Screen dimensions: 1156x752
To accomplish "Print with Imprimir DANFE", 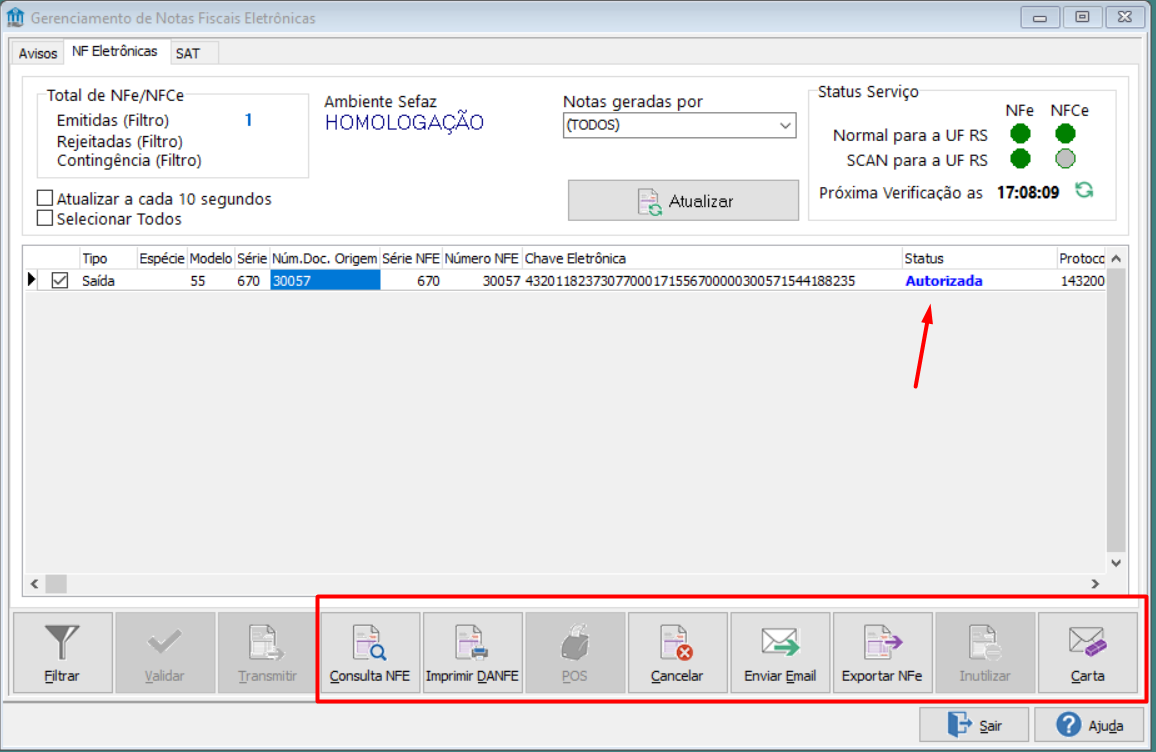I will pos(472,652).
